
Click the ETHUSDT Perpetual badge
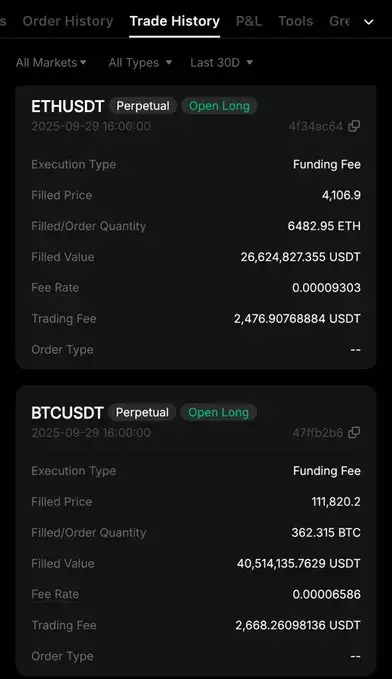coord(143,106)
